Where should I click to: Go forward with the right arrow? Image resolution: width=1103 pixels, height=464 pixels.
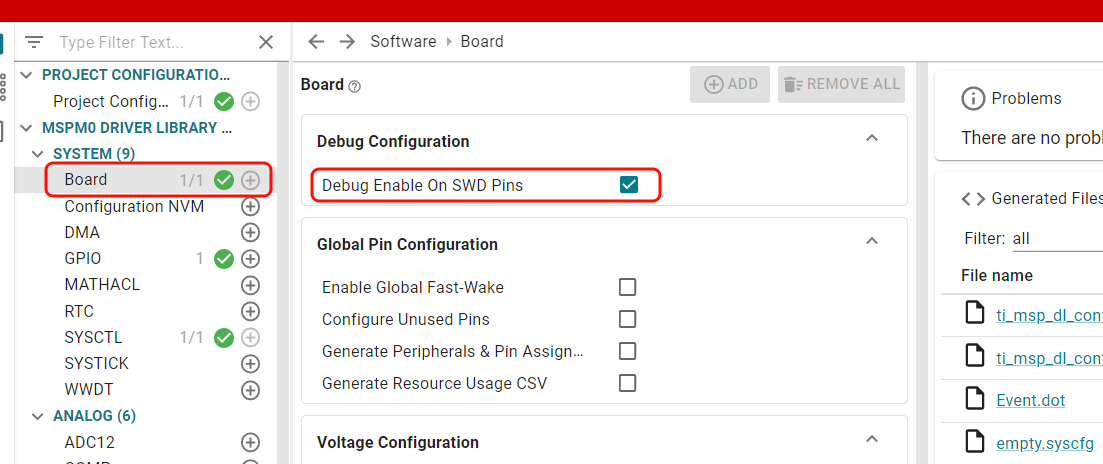click(348, 41)
